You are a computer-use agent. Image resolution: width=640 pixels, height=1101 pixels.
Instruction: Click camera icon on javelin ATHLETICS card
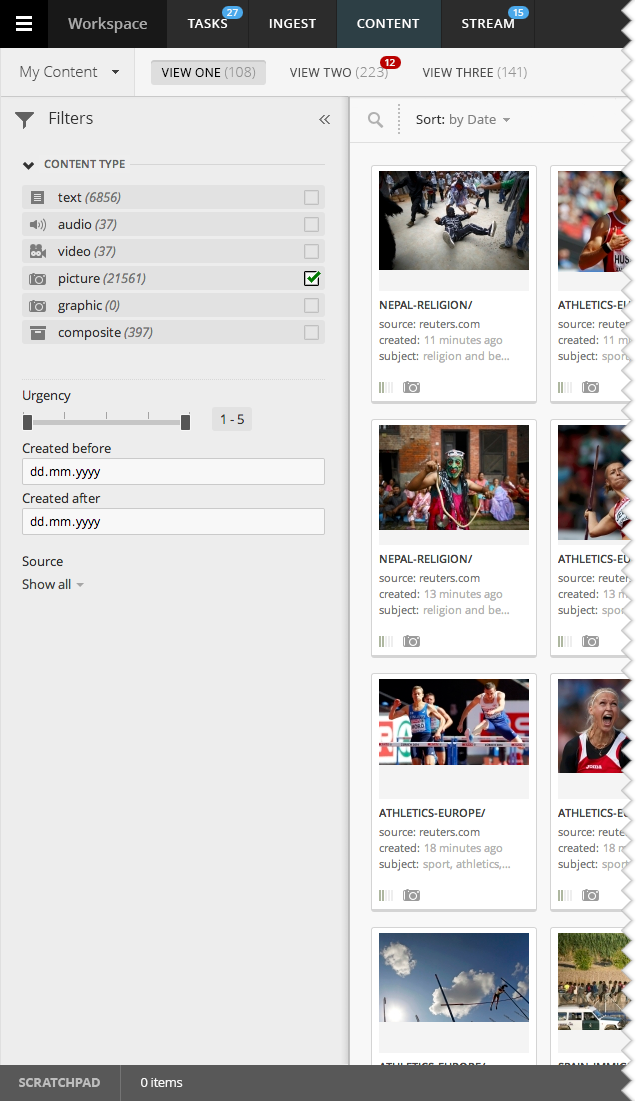[591, 641]
